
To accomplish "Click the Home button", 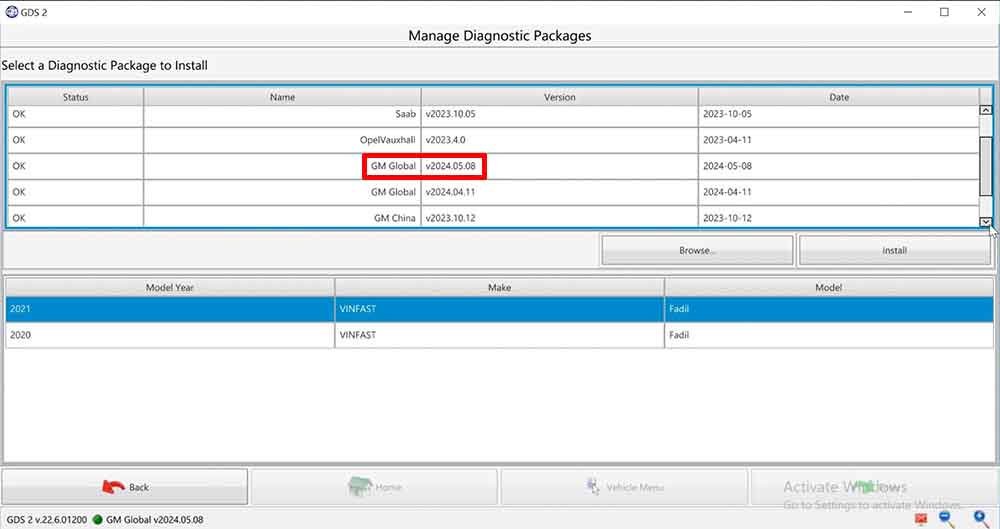I will point(374,487).
